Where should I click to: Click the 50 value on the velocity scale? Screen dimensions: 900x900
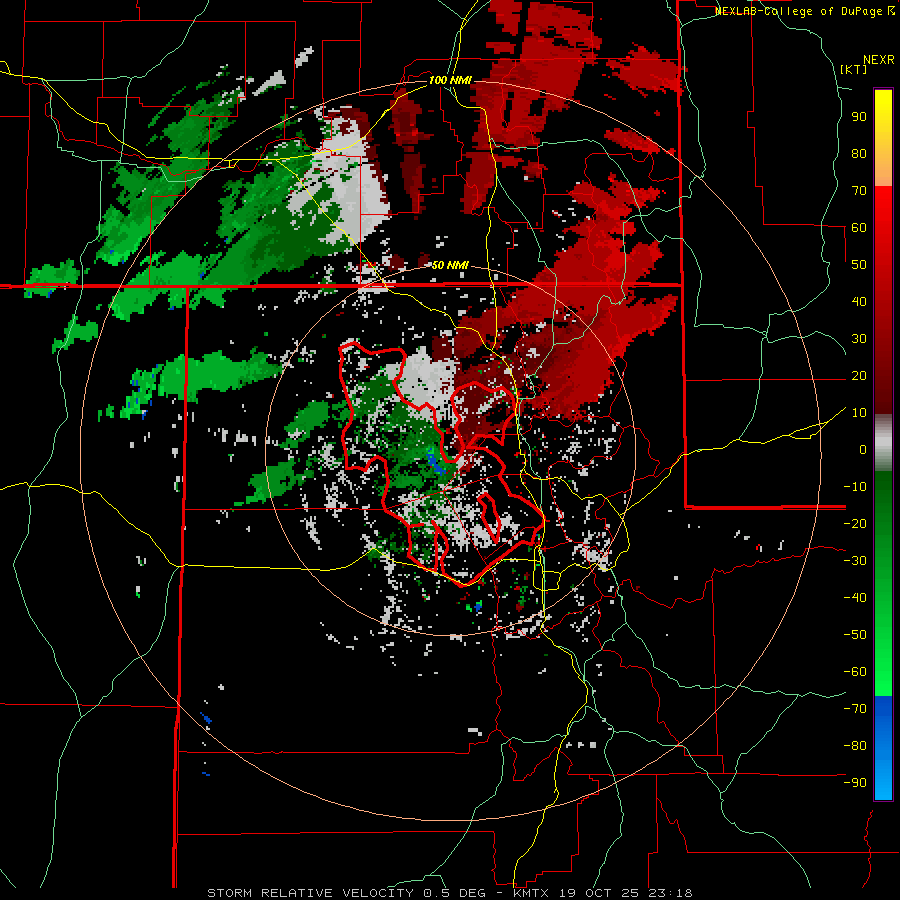859,265
